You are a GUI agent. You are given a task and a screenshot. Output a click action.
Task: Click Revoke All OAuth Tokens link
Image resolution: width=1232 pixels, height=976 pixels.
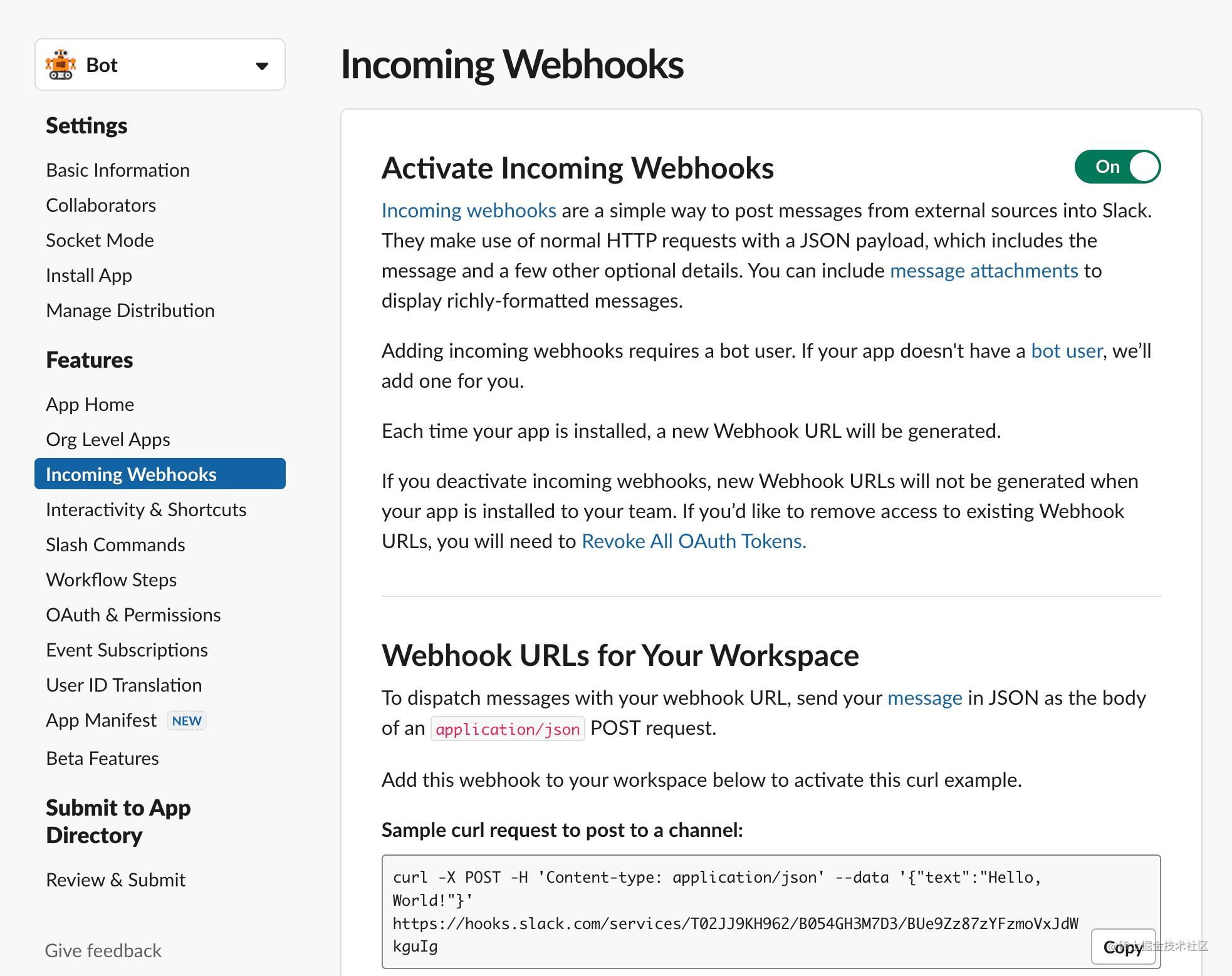click(694, 541)
